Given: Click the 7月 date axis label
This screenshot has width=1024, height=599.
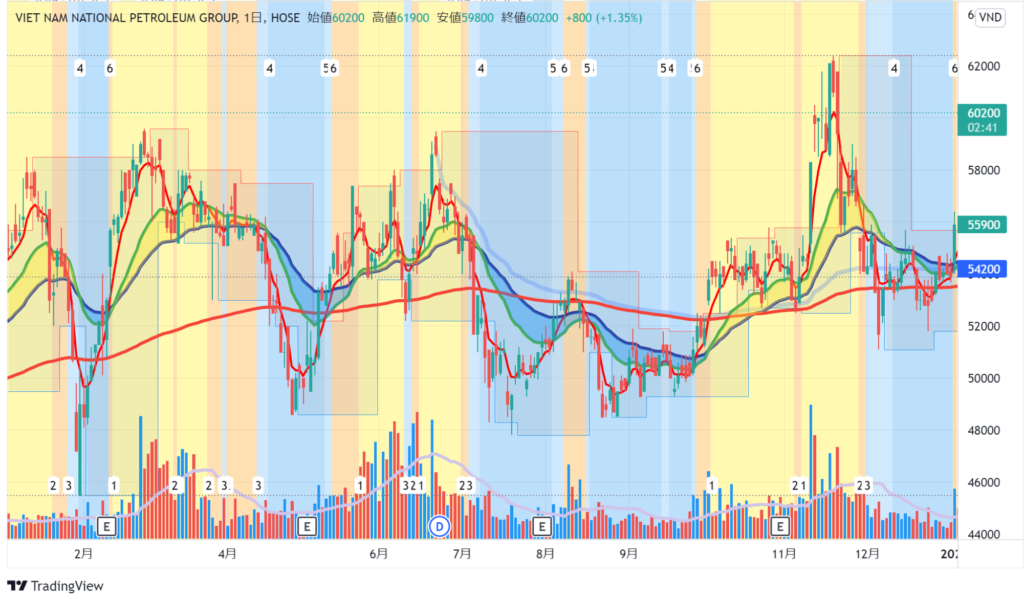Looking at the screenshot, I should point(462,554).
